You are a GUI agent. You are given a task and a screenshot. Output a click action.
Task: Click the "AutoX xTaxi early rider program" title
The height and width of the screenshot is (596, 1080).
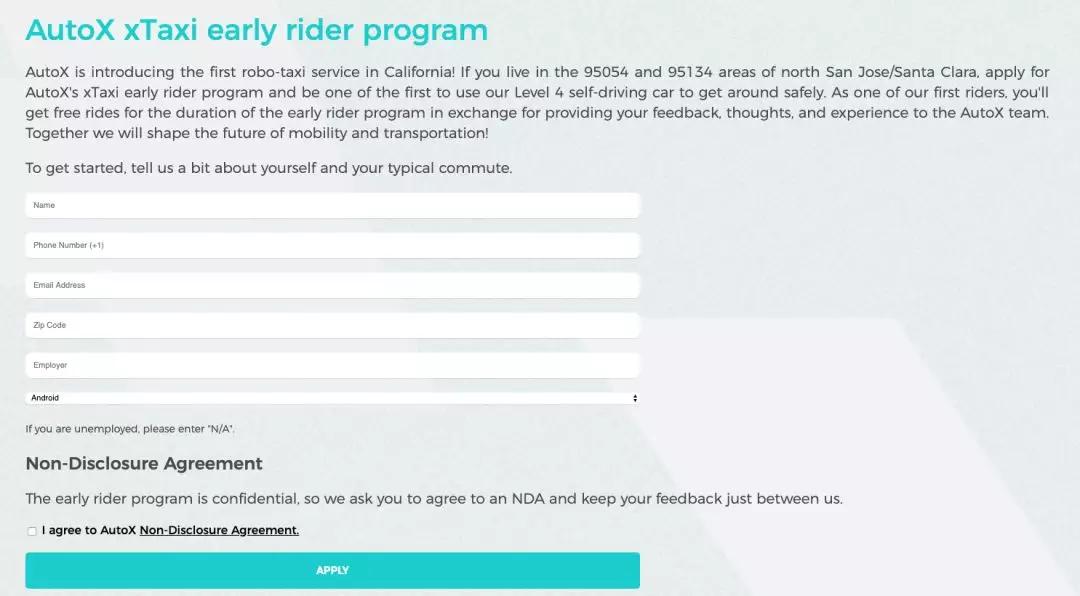pos(257,30)
